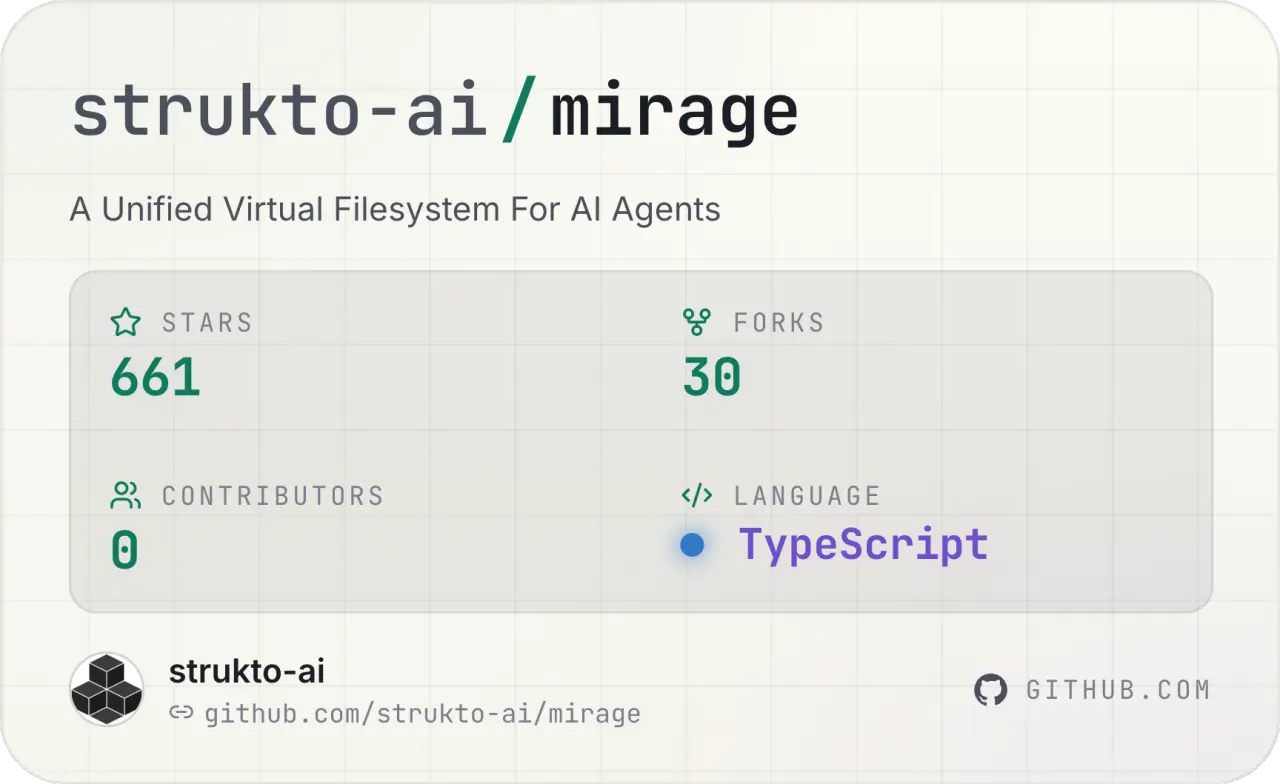The image size is (1280, 784).
Task: Click the CONTRIBUTORS label
Action: pyautogui.click(x=273, y=496)
